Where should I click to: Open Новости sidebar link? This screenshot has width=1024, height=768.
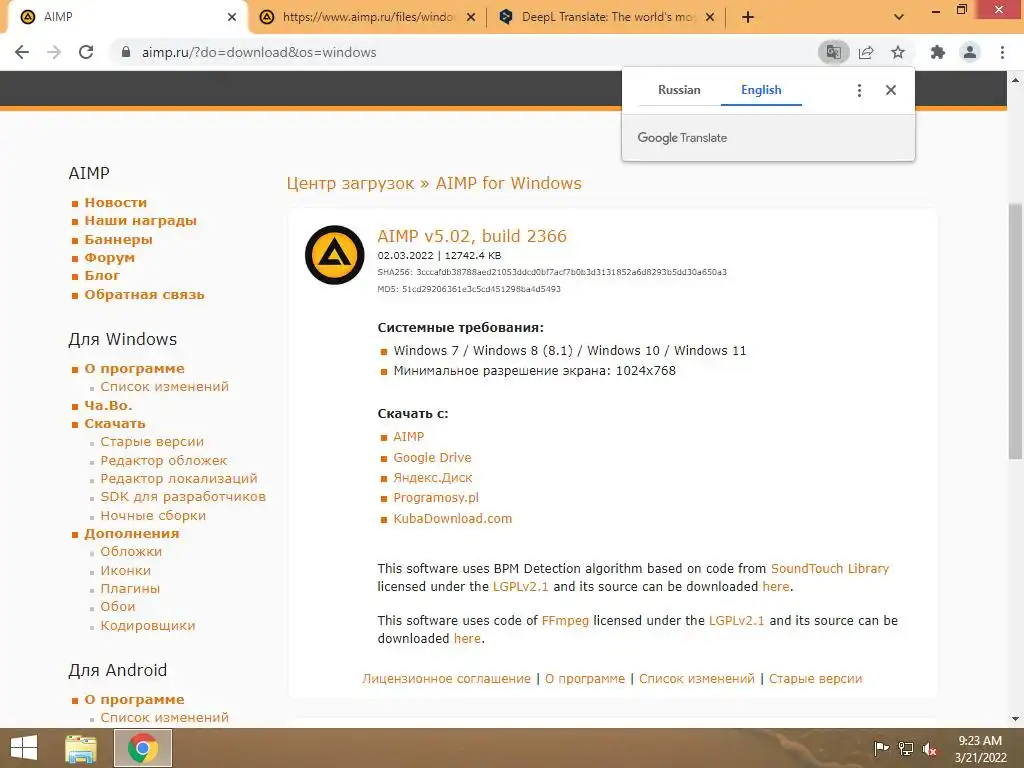(116, 202)
